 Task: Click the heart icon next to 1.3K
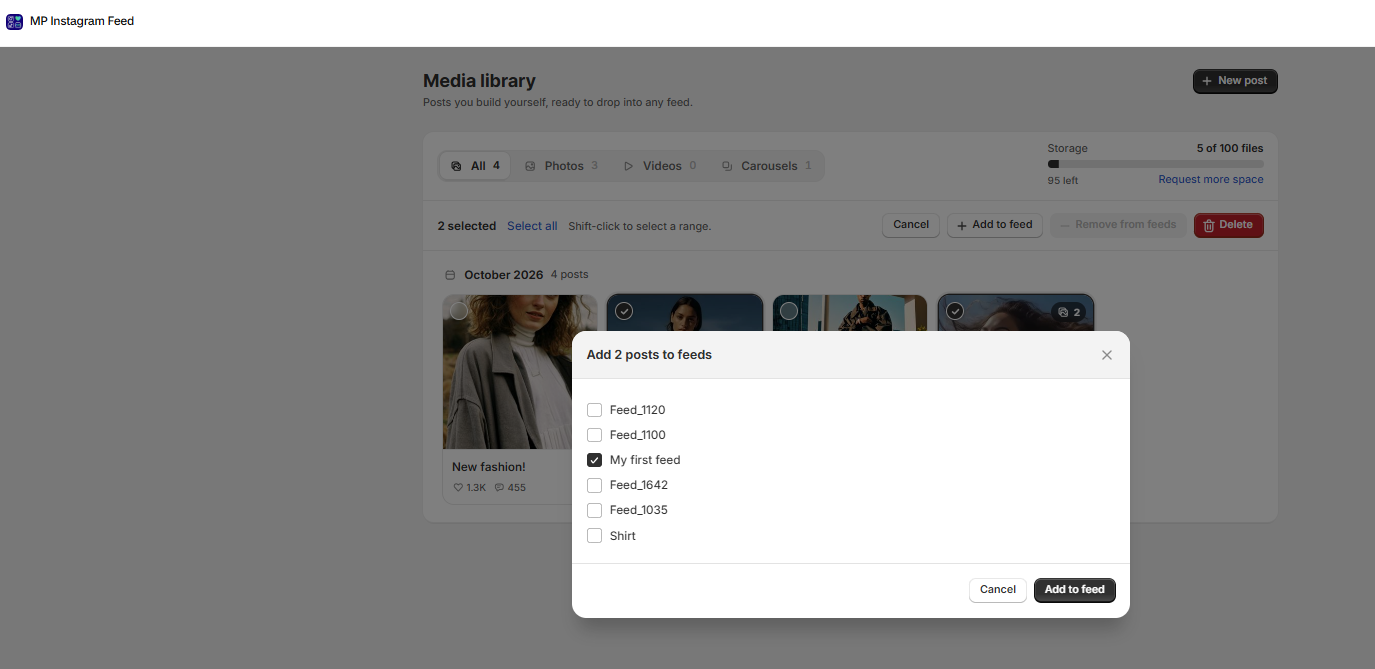point(458,488)
